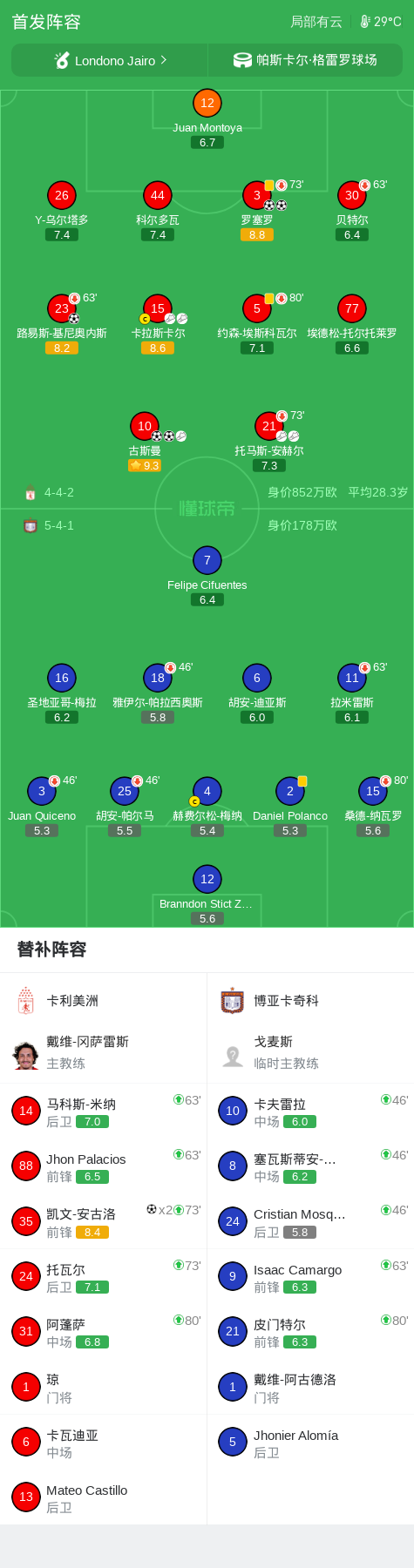Tap the 5-4-1 formation team badge
This screenshot has width=414, height=1568.
pyautogui.click(x=31, y=526)
